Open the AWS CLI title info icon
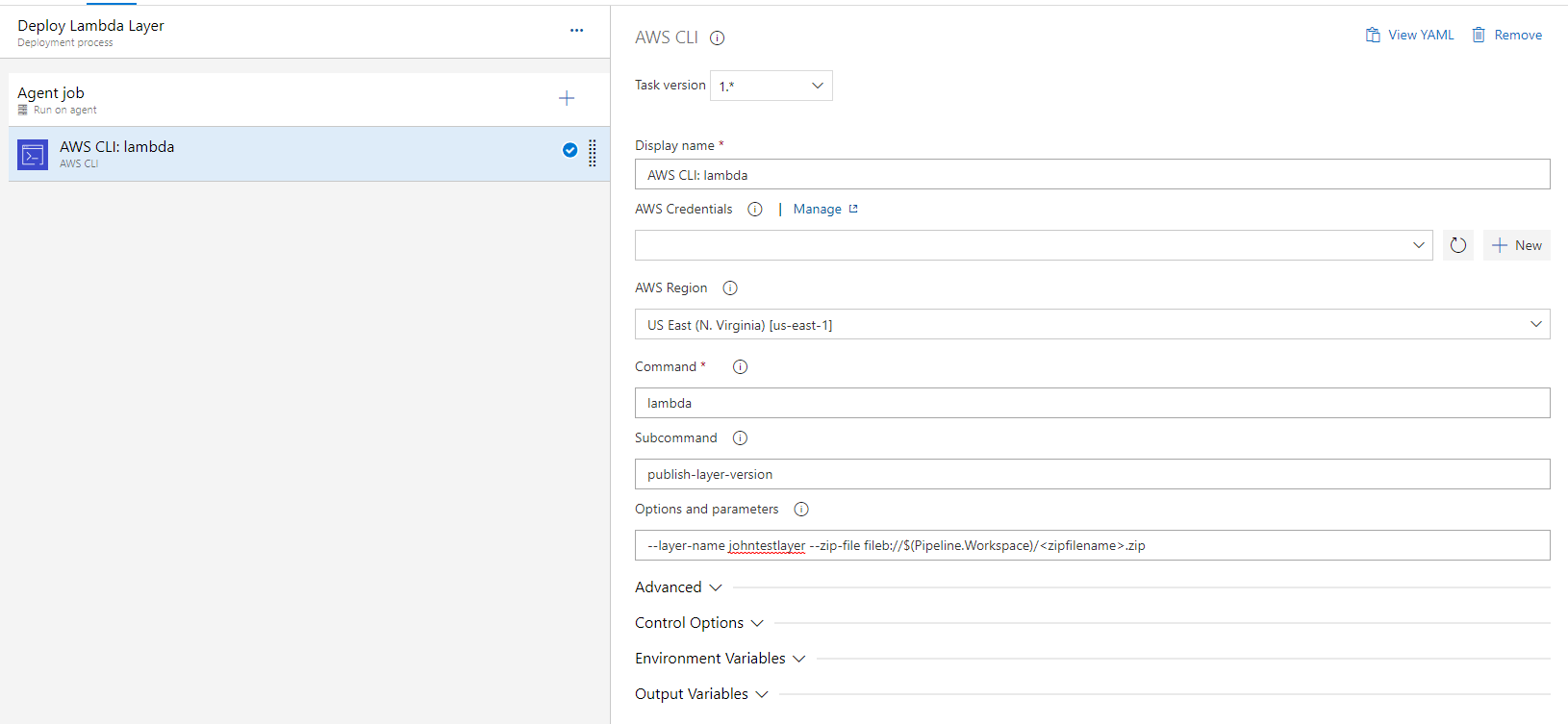This screenshot has width=1568, height=724. [717, 38]
